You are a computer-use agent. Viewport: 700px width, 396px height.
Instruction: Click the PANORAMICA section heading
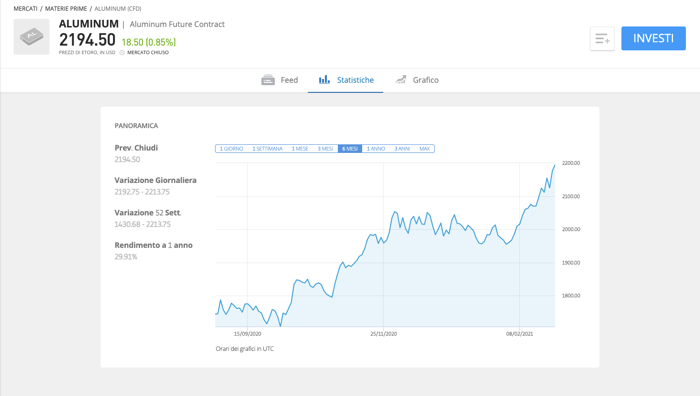pos(136,126)
